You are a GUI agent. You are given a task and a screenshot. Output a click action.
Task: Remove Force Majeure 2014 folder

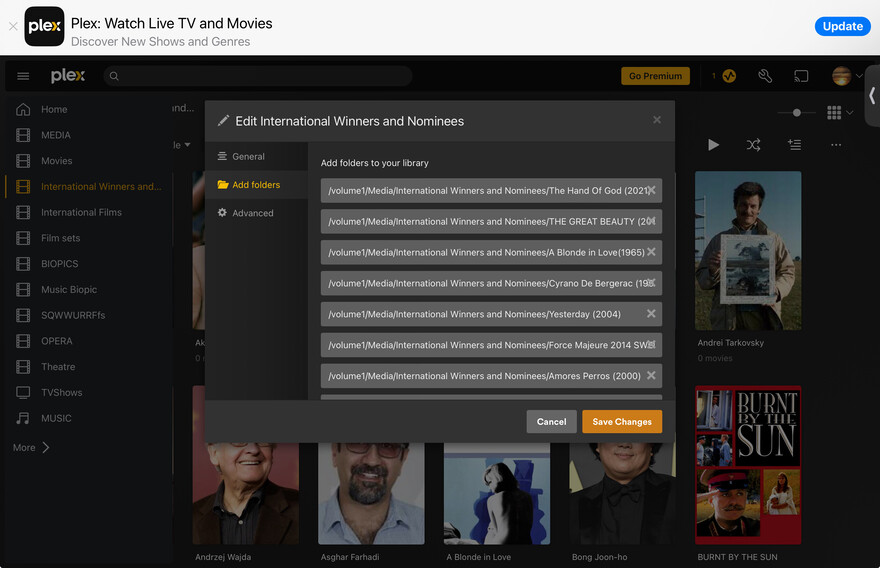click(651, 345)
